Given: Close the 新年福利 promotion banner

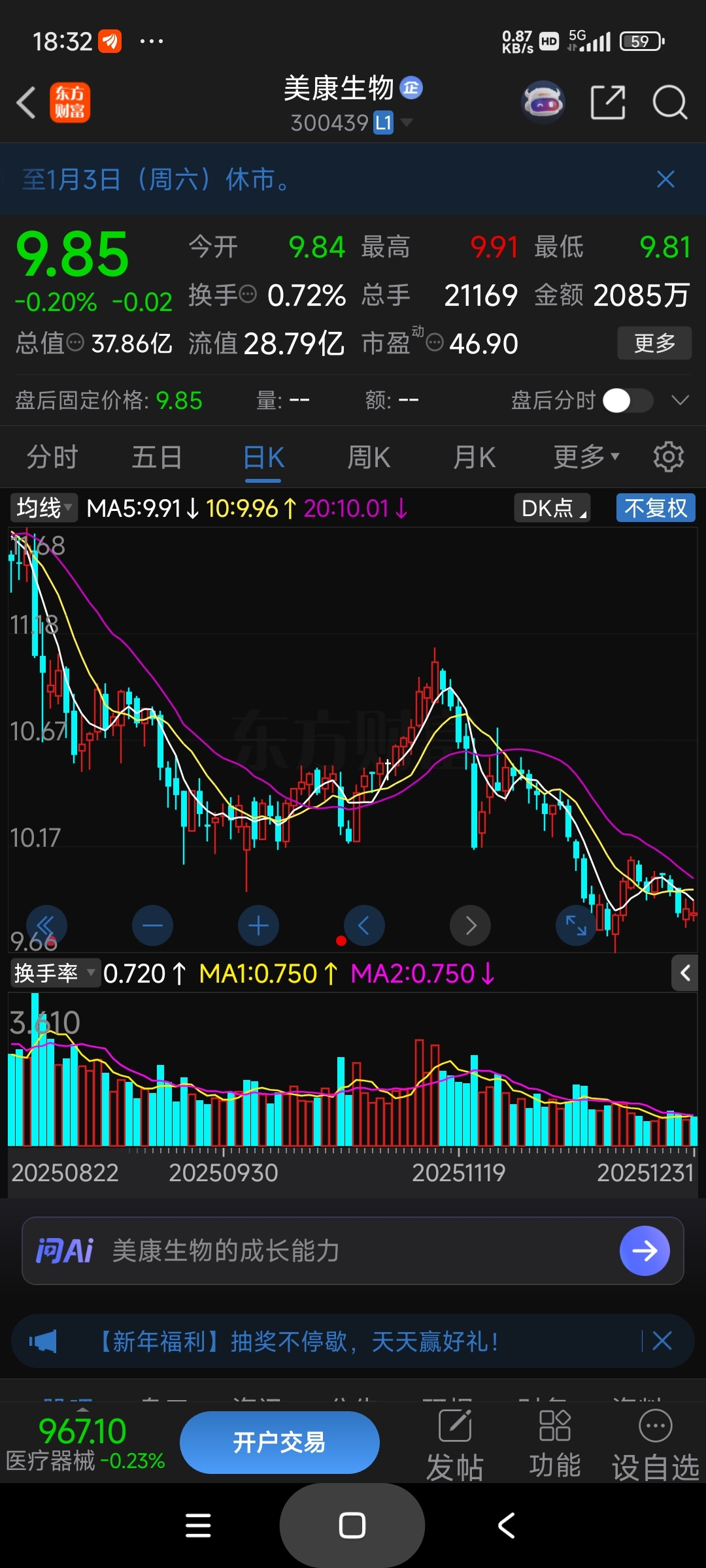Looking at the screenshot, I should click(x=662, y=1341).
